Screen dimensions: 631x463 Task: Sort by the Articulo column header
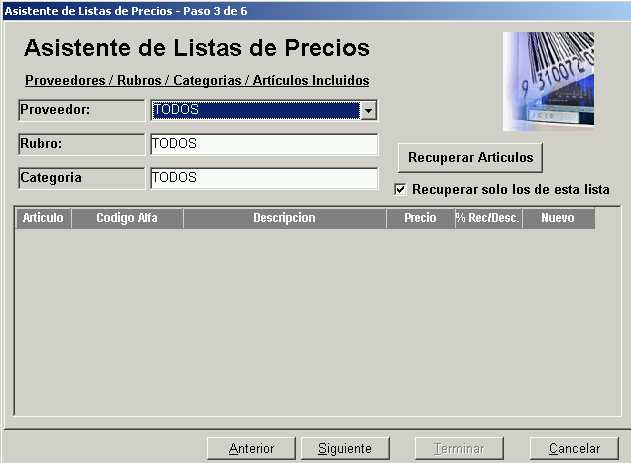tap(43, 218)
